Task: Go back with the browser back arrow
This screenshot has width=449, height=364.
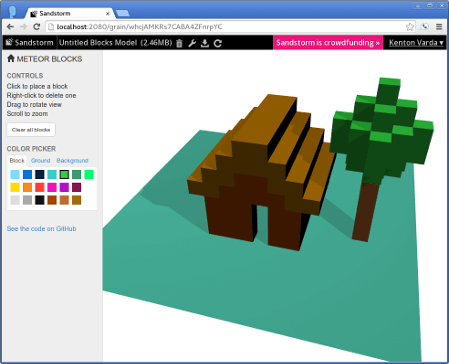Action: [x=10, y=27]
